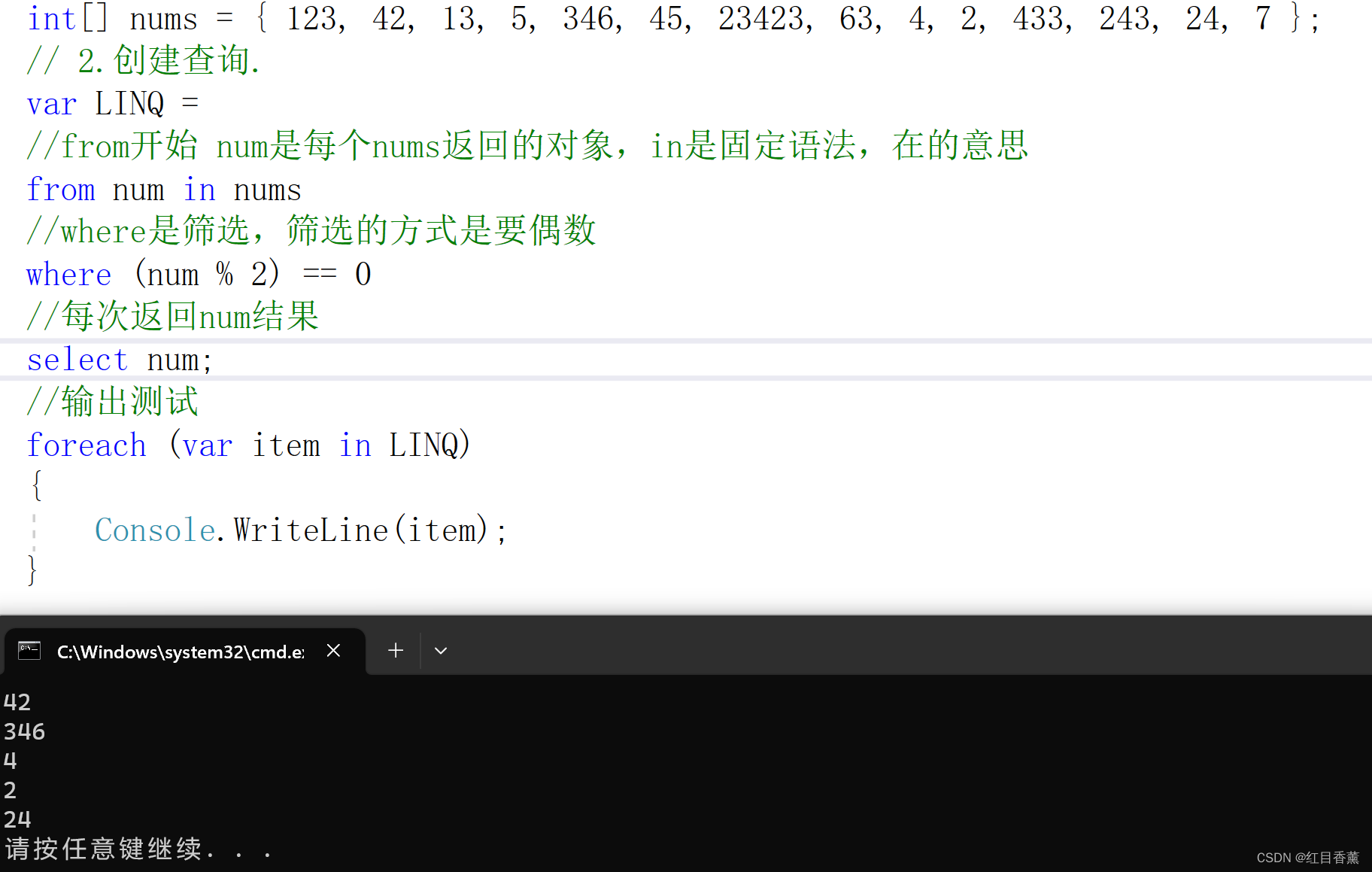Place cursor on the select num line

click(x=119, y=360)
